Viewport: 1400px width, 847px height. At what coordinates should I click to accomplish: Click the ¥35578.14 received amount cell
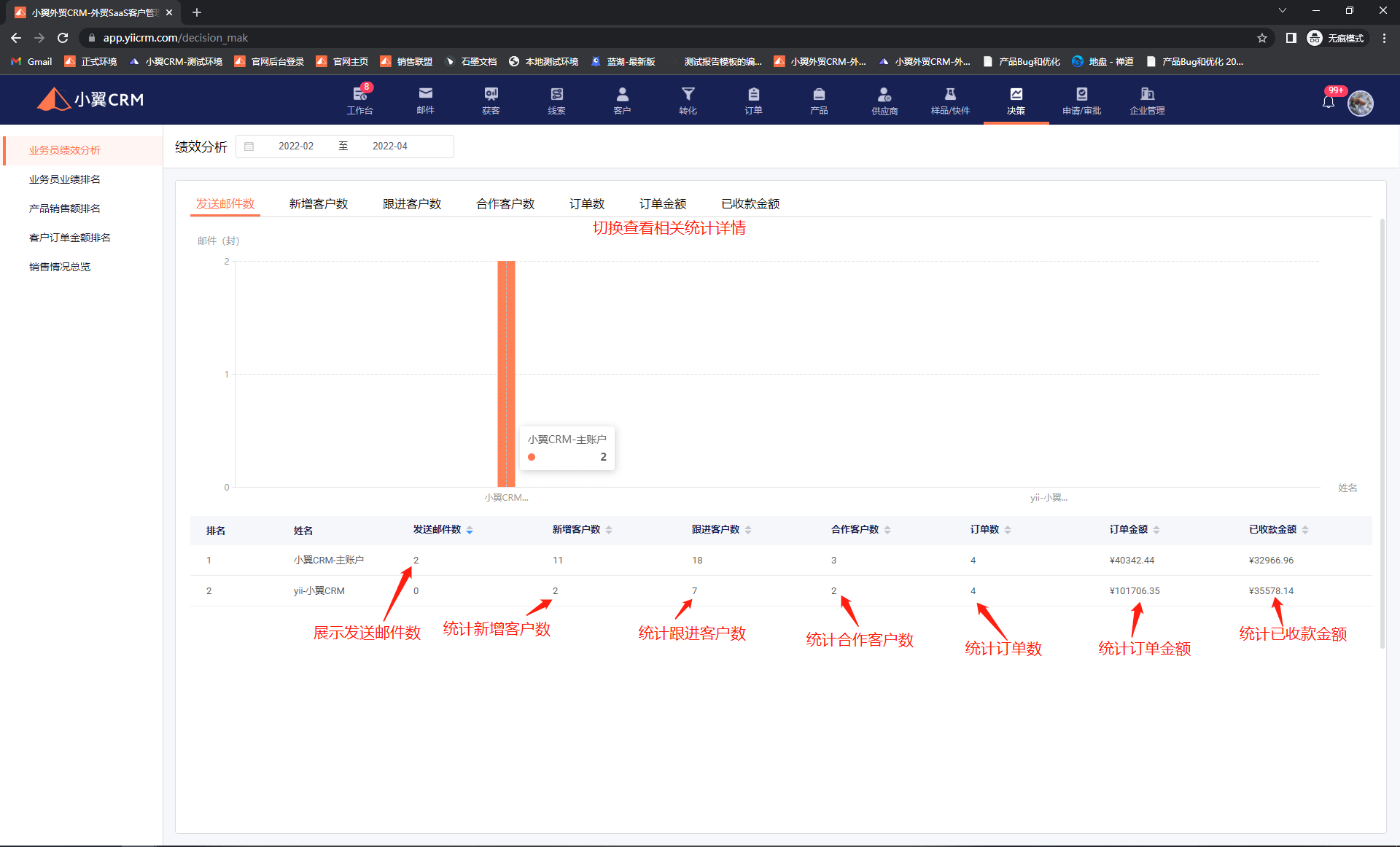(1271, 591)
